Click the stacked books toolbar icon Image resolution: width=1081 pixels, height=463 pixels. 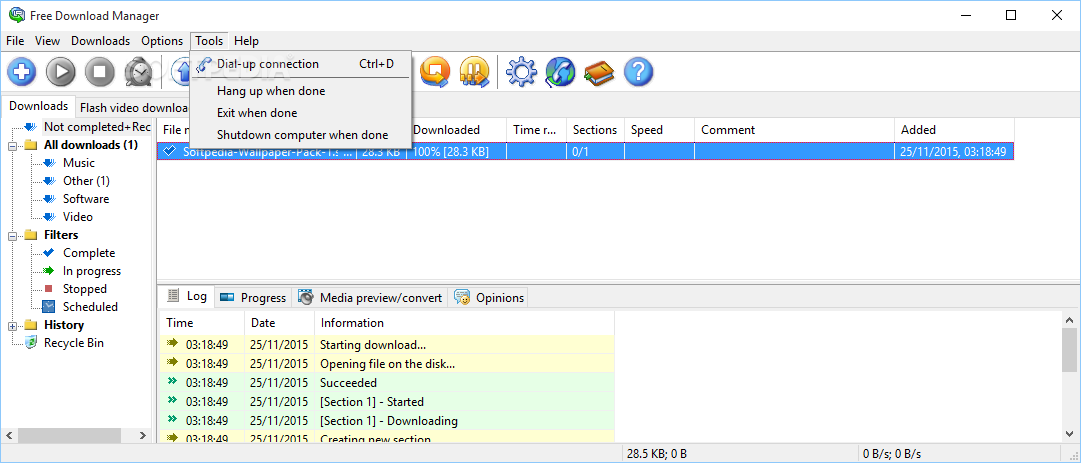tap(599, 71)
